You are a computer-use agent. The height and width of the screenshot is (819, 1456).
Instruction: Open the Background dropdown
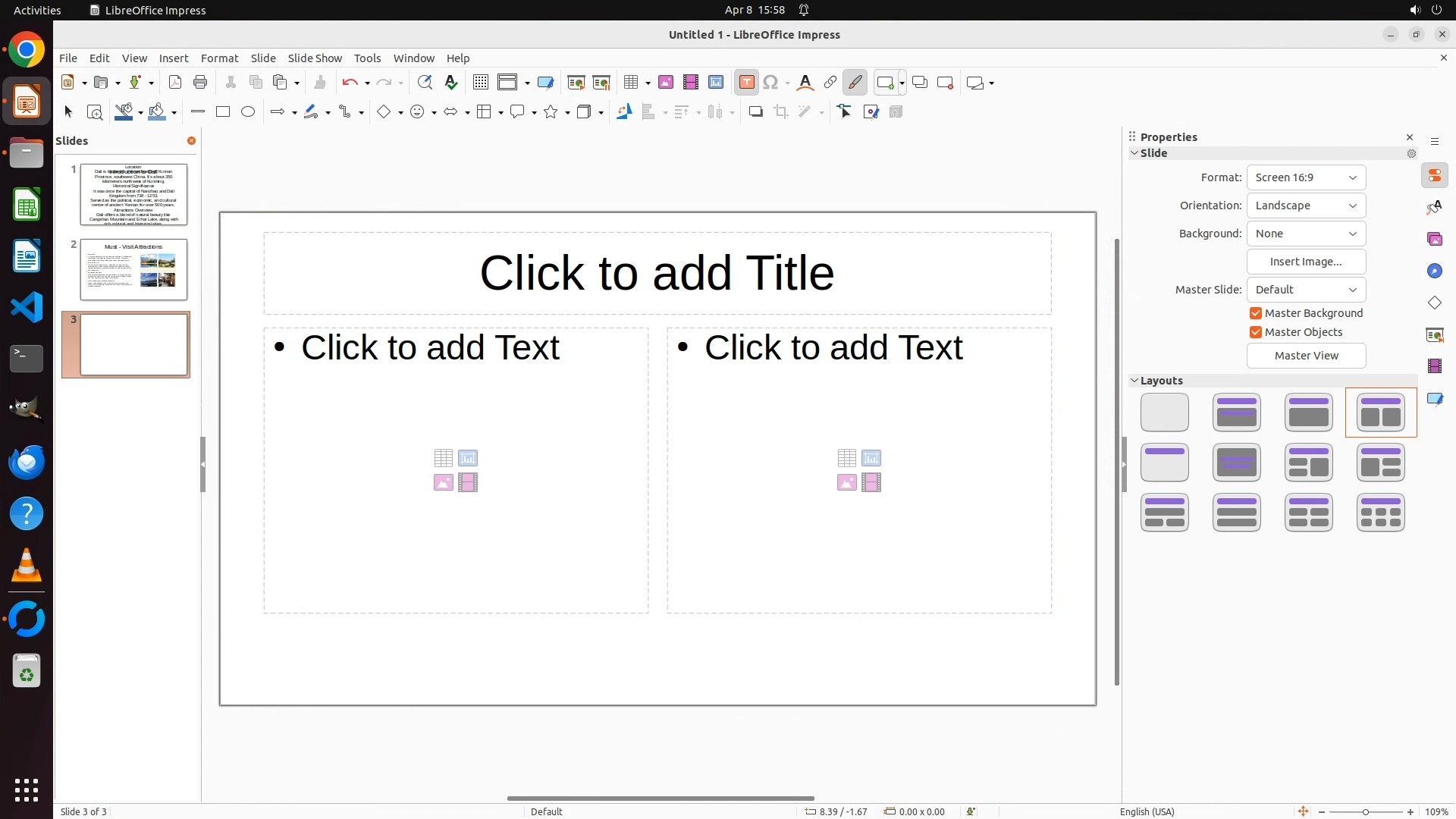1306,234
